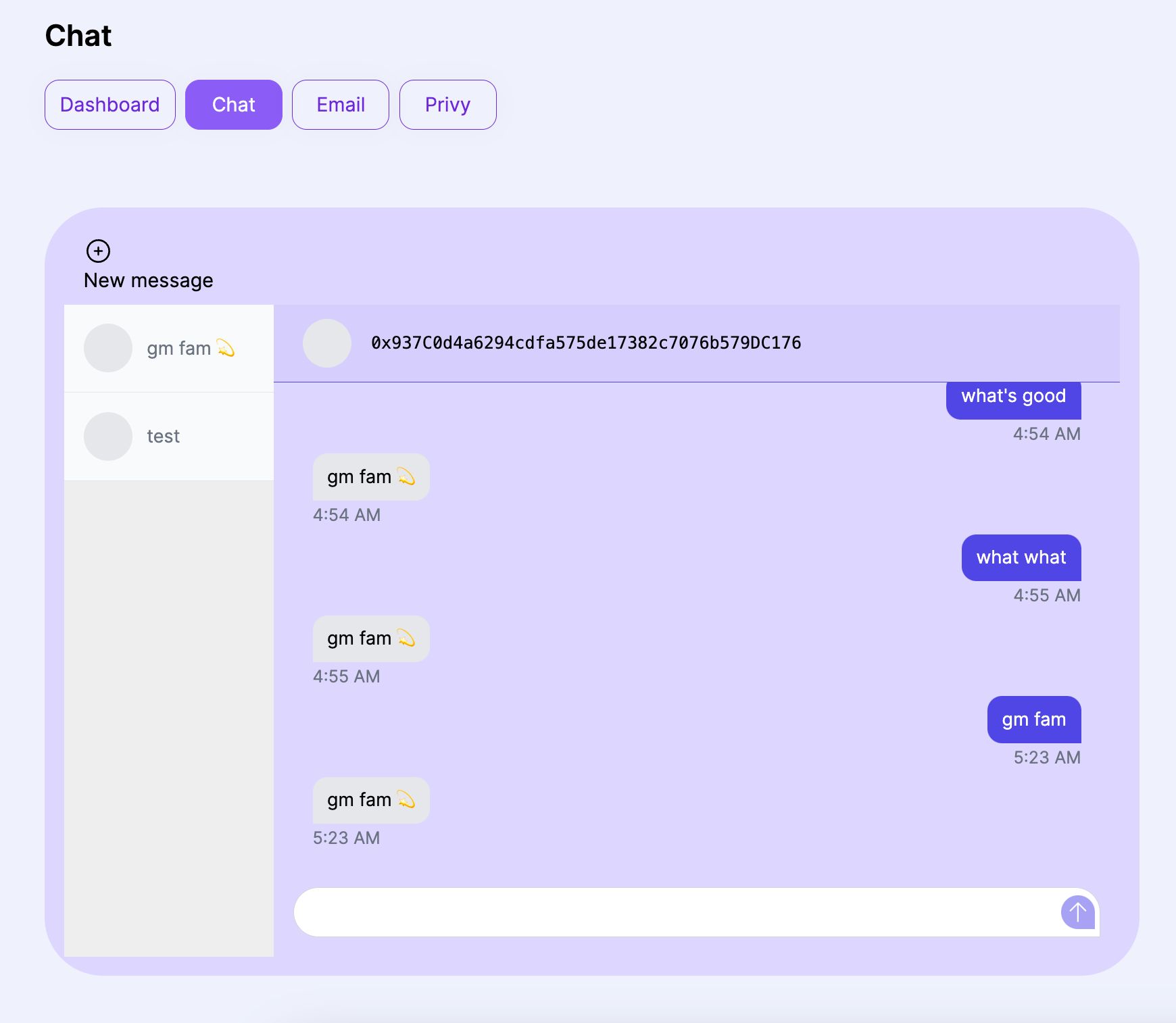Viewport: 1176px width, 1023px height.
Task: Click the New message label
Action: point(149,280)
